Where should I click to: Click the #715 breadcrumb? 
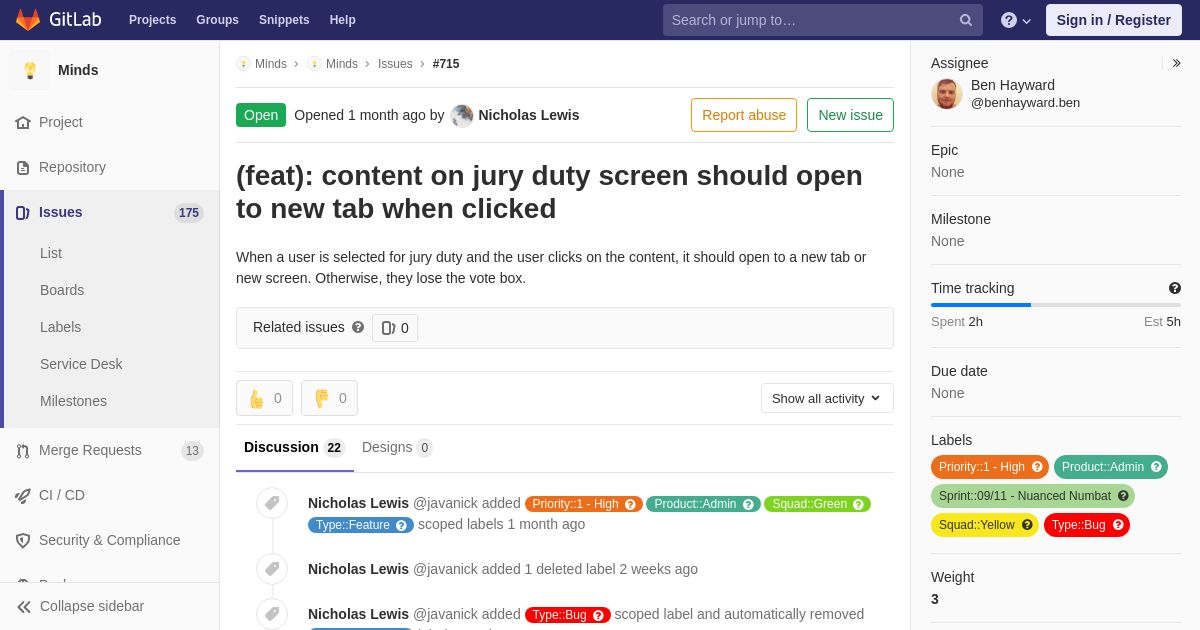pos(446,64)
